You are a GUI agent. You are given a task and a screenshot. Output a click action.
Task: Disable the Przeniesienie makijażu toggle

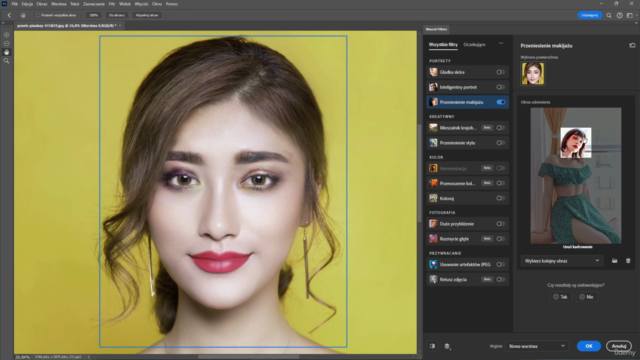click(x=501, y=102)
